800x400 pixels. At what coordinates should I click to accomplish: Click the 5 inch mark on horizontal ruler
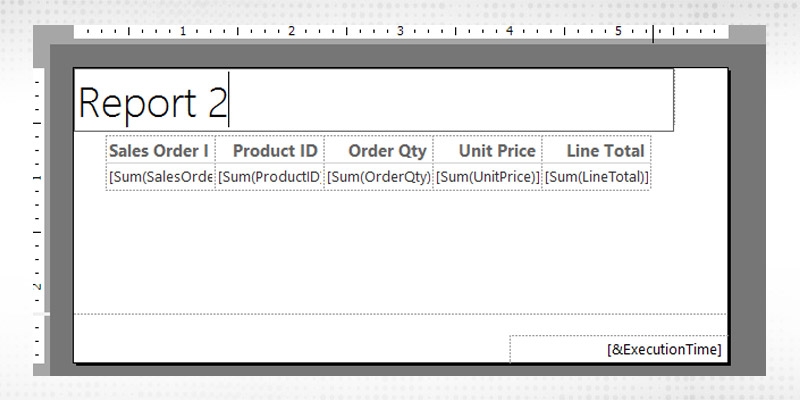(618, 31)
